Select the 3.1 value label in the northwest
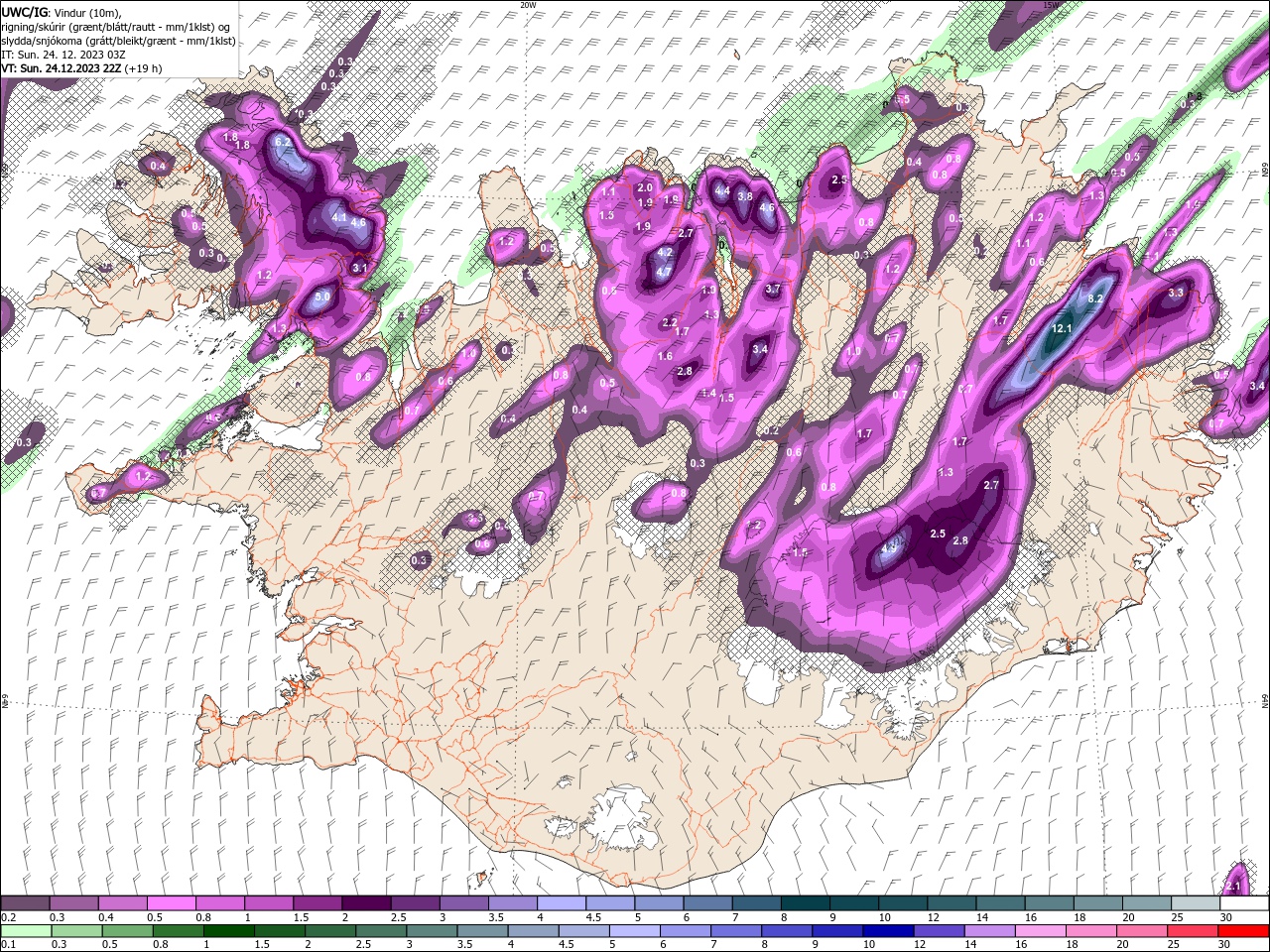The height and width of the screenshot is (952, 1270). tap(360, 267)
